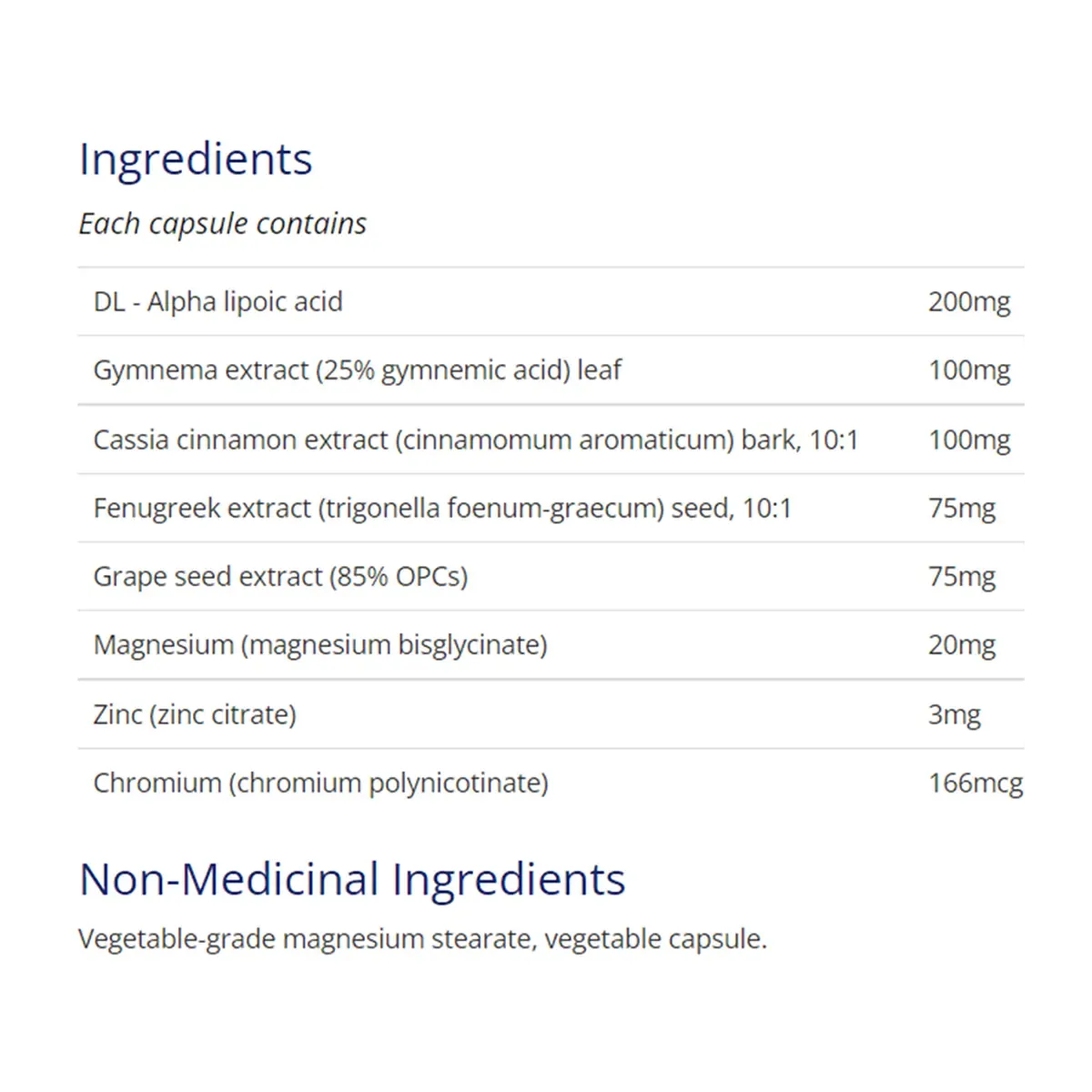Image resolution: width=1092 pixels, height=1092 pixels.
Task: Select the Zinc (zinc citrate) ingredient name
Action: coord(195,714)
